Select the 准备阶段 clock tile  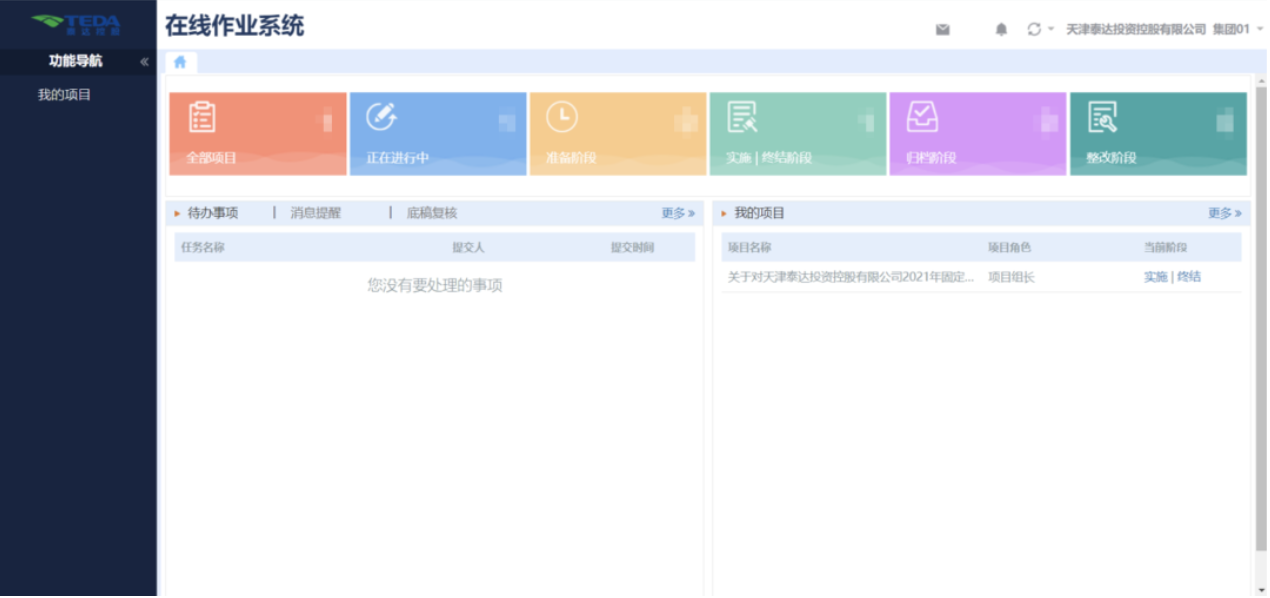(x=618, y=134)
